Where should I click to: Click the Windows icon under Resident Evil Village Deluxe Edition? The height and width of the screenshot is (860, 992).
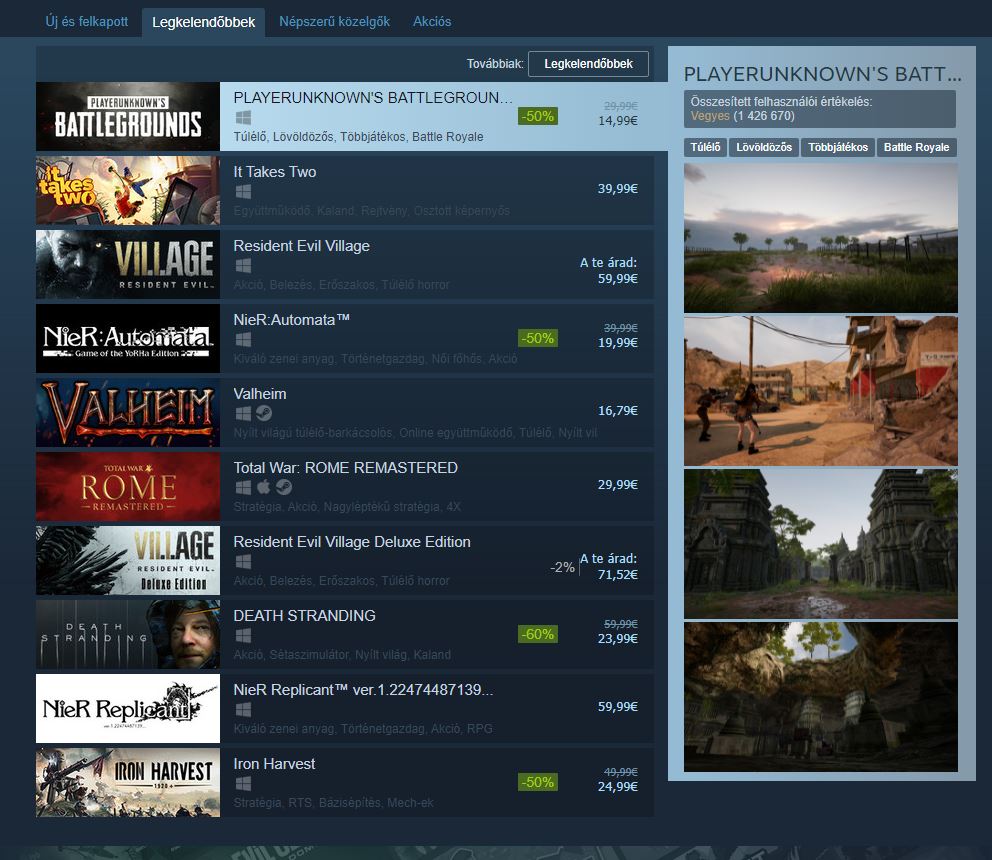(x=242, y=562)
